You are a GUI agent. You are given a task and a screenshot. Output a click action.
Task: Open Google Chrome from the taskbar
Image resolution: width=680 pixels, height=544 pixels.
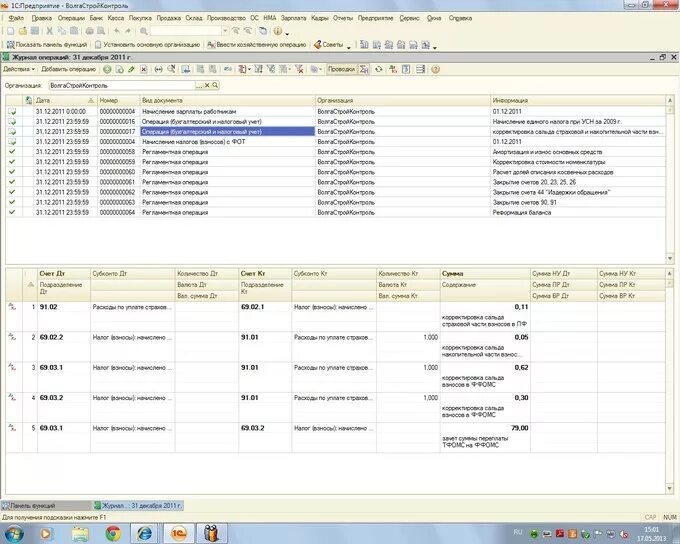click(x=113, y=533)
